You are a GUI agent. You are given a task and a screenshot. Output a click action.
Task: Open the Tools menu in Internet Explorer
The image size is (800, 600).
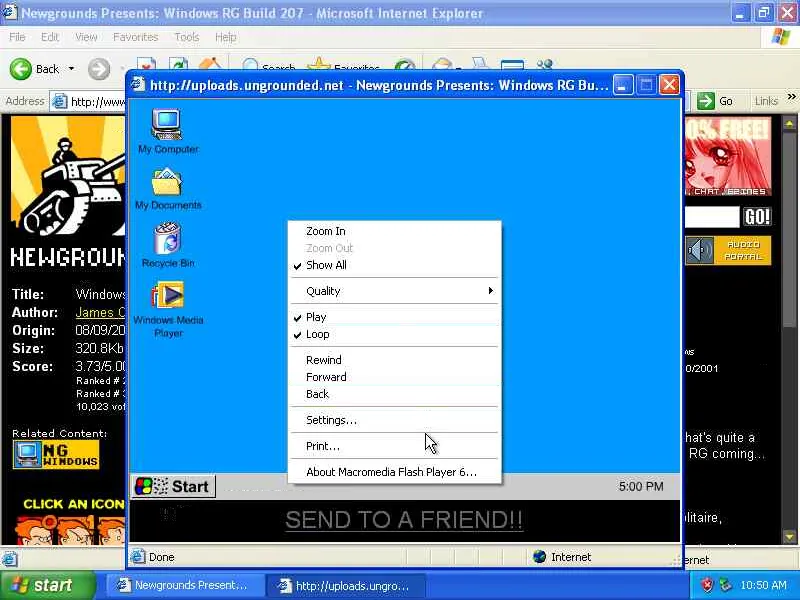tap(187, 37)
